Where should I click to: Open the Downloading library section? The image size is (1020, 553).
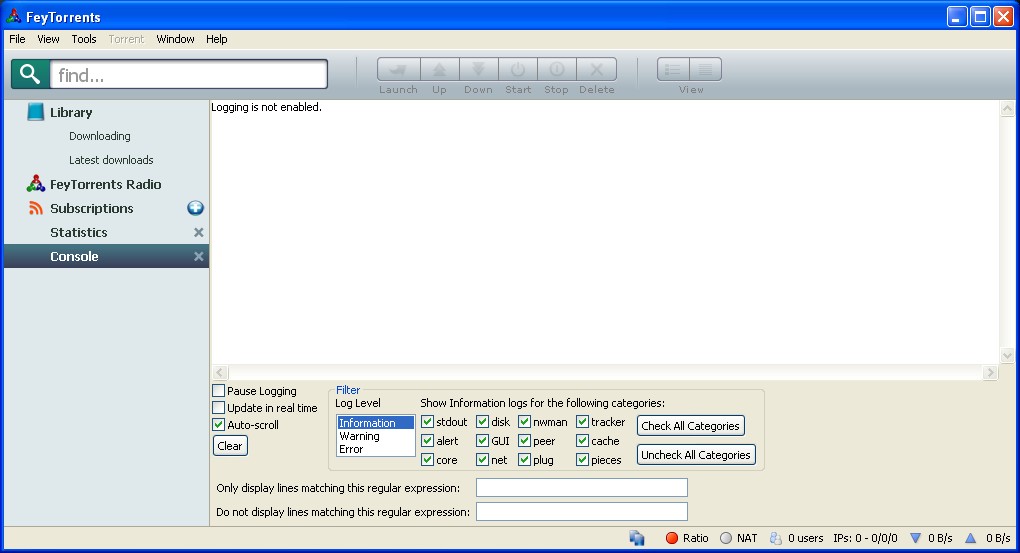[100, 136]
